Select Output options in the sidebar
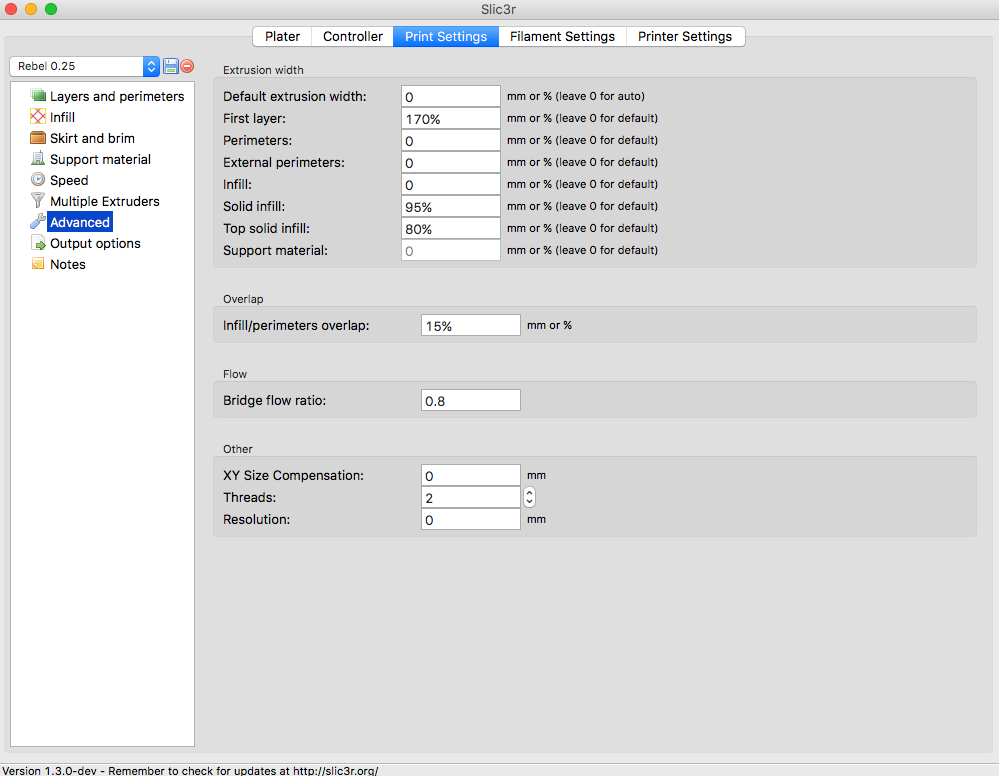This screenshot has height=776, width=999. pyautogui.click(x=95, y=243)
